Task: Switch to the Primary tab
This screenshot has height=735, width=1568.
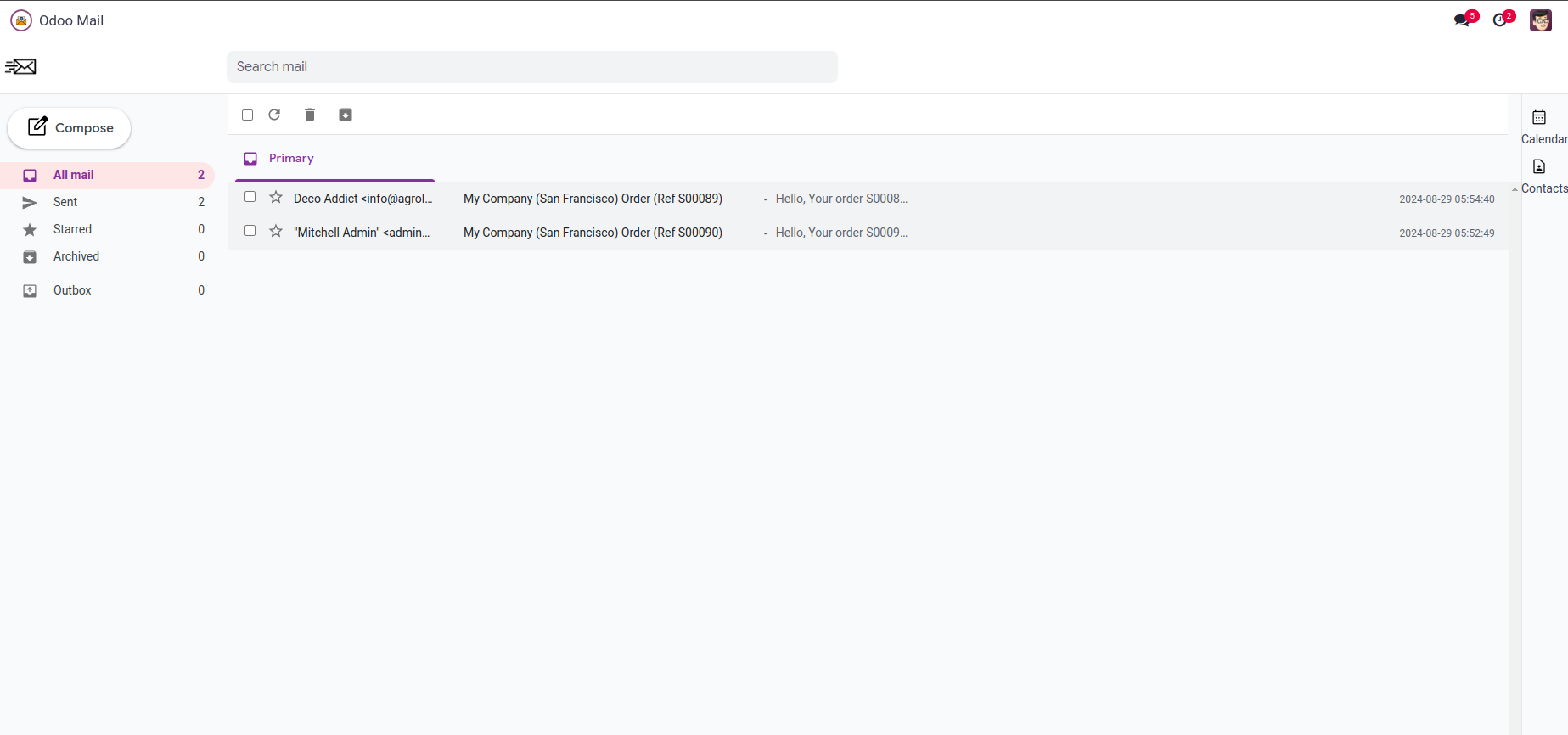Action: [x=291, y=159]
